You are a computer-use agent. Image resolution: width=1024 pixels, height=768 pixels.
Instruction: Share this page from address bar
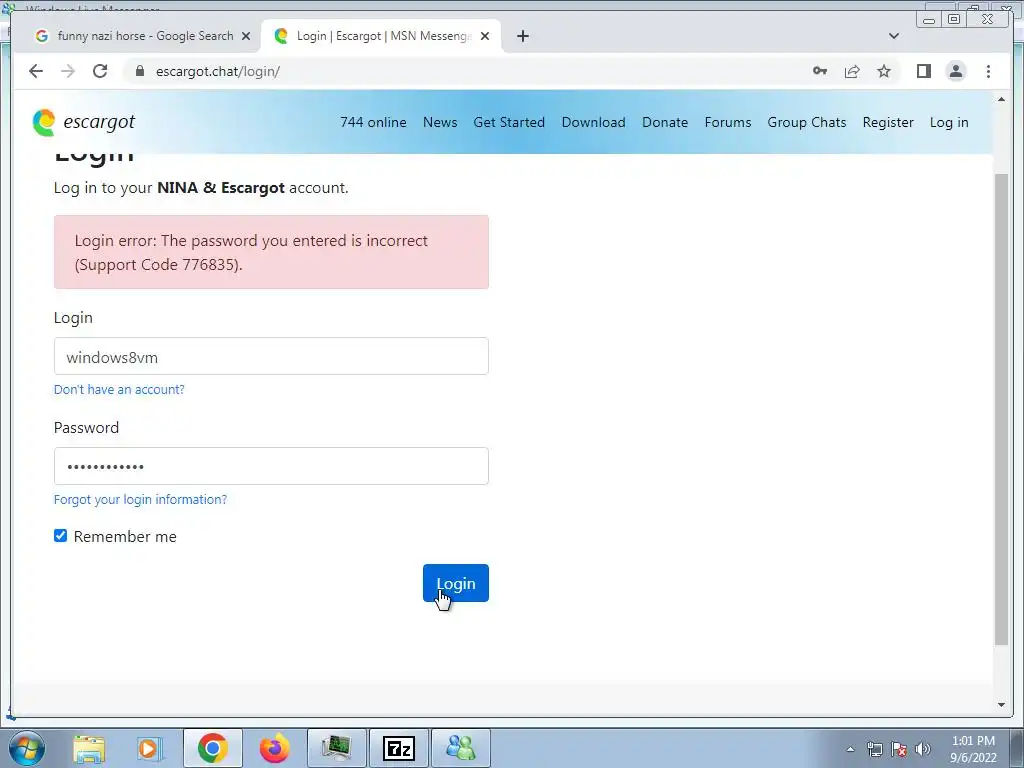[x=852, y=71]
